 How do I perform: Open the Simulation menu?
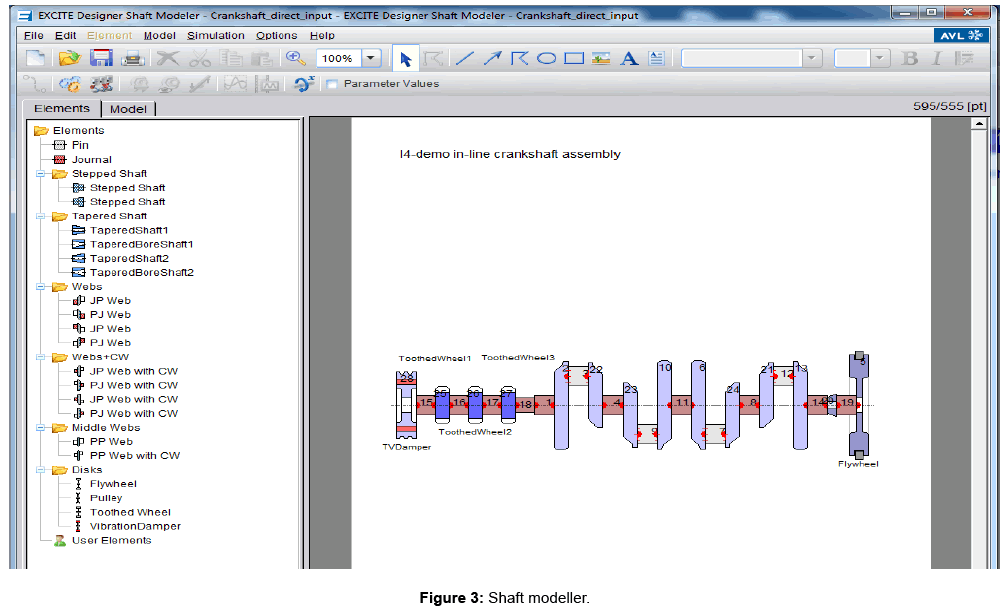tap(215, 35)
